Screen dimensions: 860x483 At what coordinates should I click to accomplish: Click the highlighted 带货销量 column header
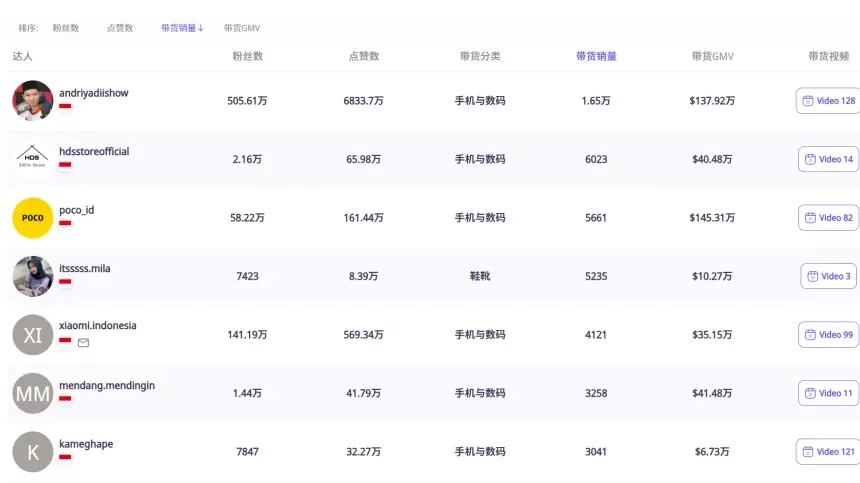pos(596,56)
